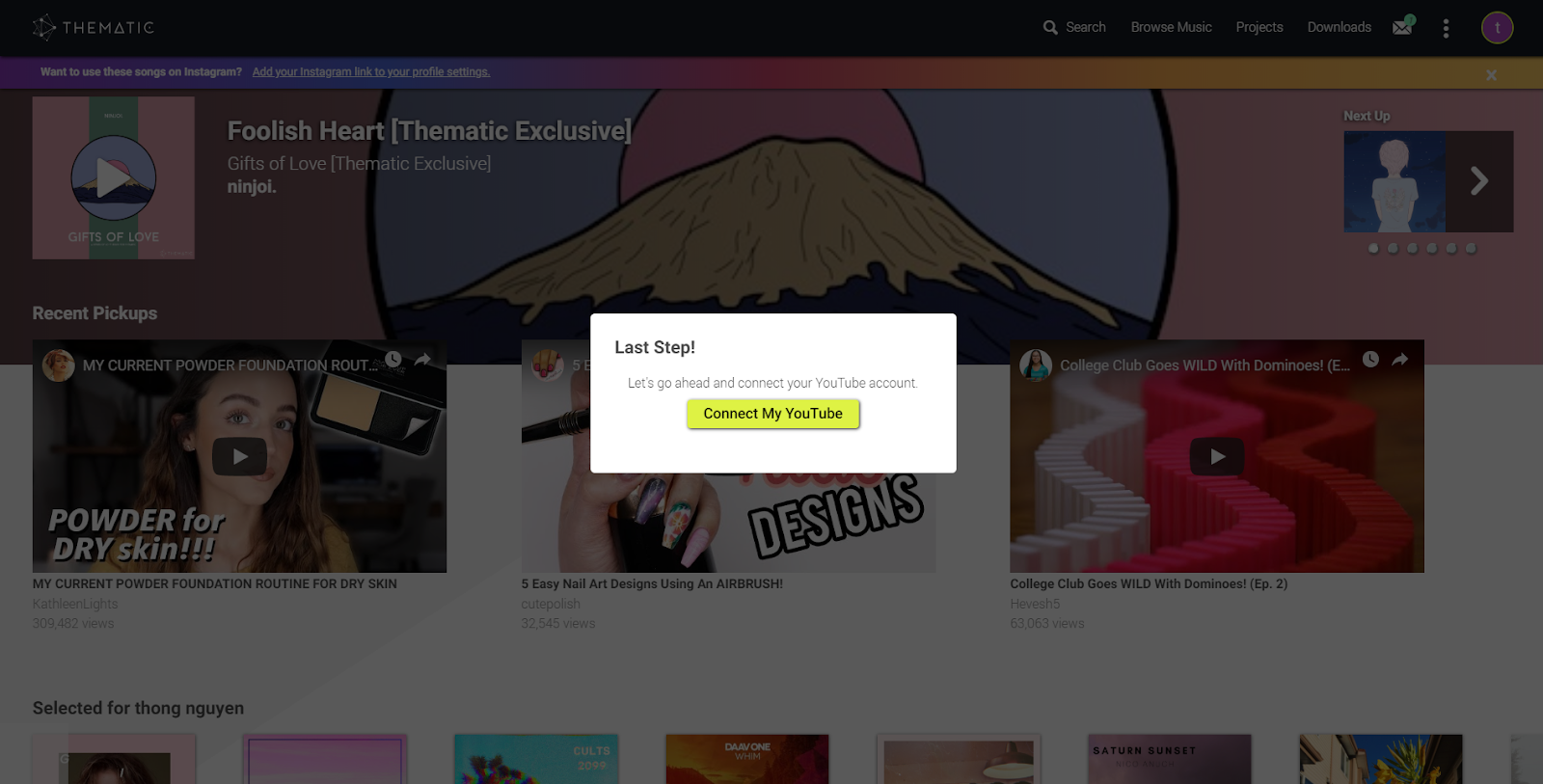The image size is (1543, 784).
Task: Open the pink gradient album cover
Action: coord(325,759)
